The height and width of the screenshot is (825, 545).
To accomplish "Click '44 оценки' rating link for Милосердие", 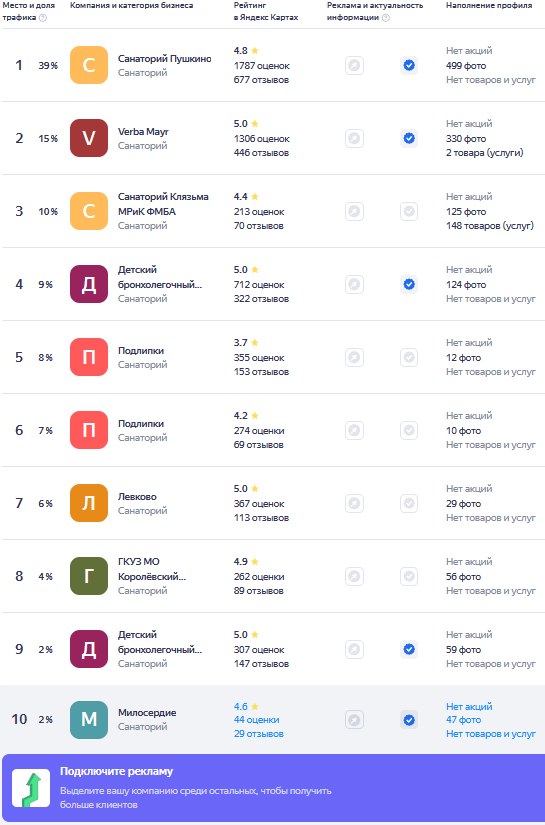I will coord(257,720).
